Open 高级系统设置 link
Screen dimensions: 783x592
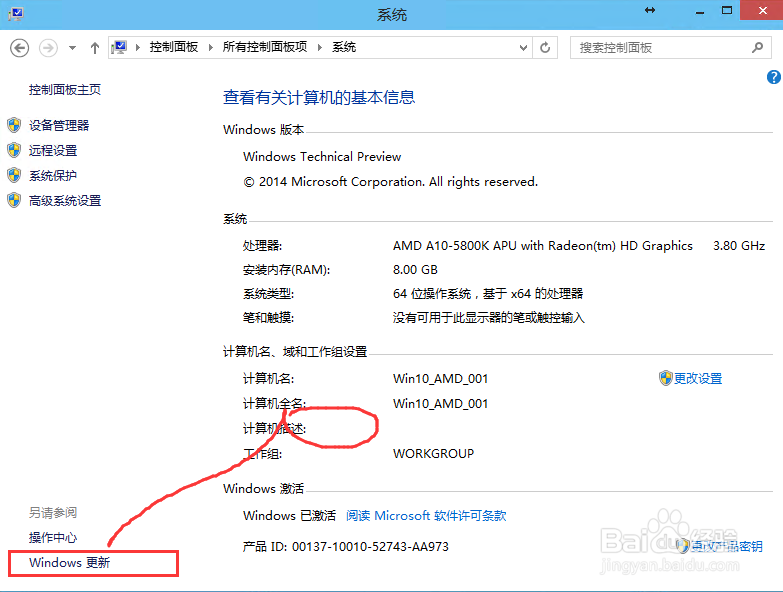(65, 201)
